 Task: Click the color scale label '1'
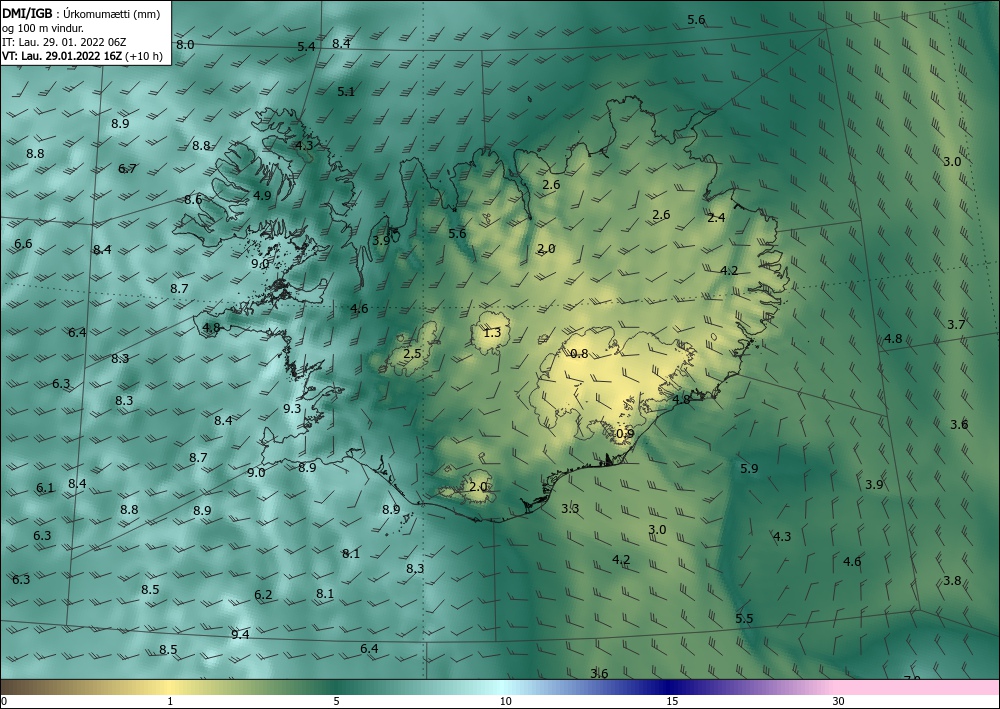[170, 702]
